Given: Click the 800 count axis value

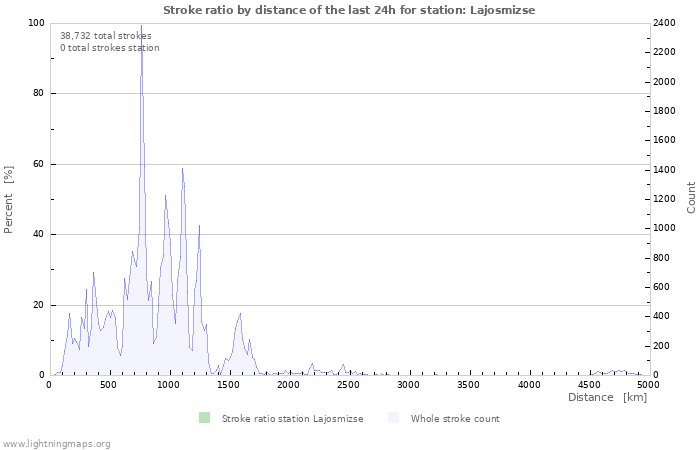Looking at the screenshot, I should (661, 258).
